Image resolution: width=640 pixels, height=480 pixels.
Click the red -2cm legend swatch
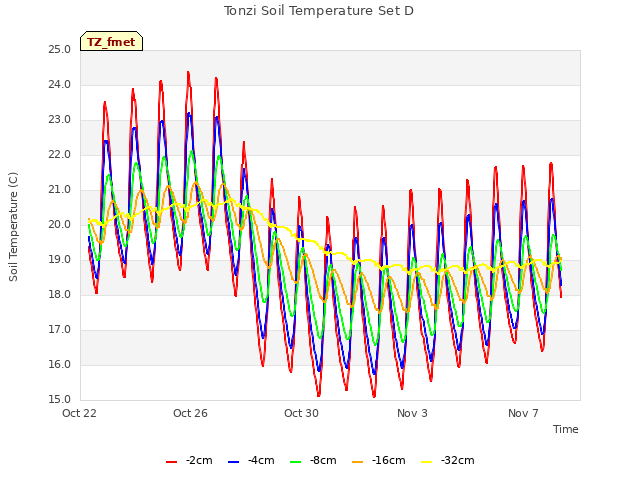171,462
